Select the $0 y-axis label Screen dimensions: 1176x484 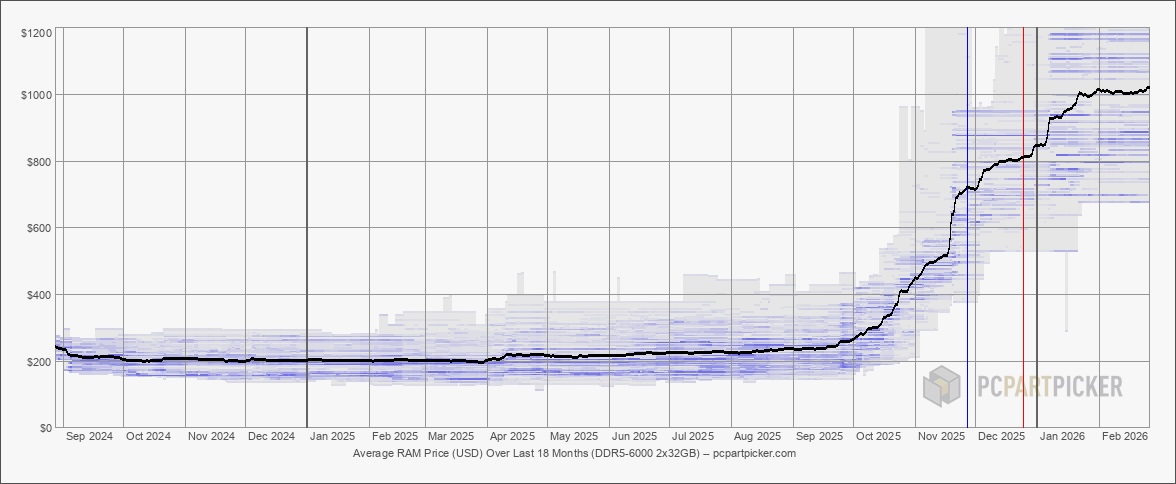point(46,428)
